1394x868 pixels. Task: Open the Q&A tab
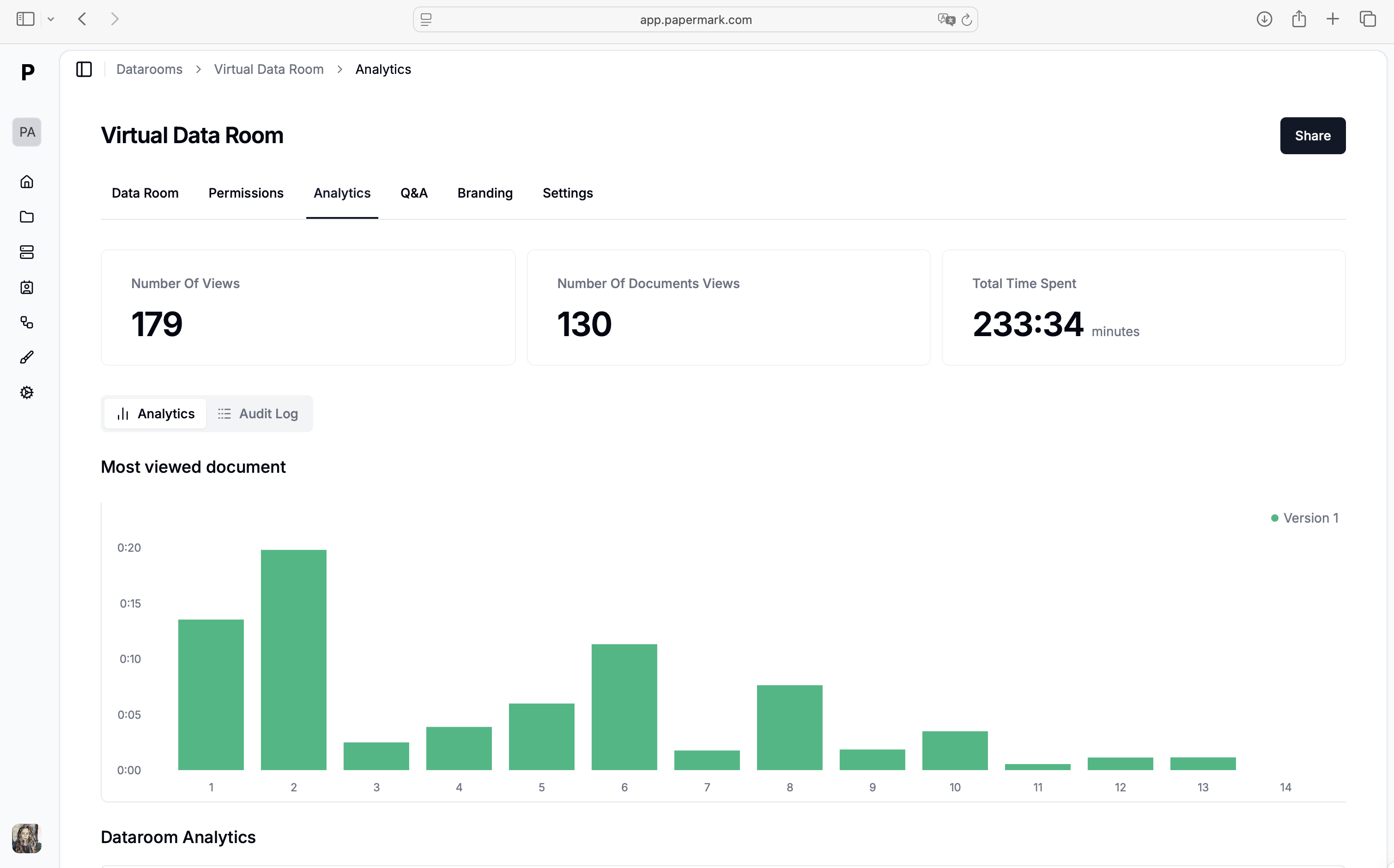coord(413,193)
